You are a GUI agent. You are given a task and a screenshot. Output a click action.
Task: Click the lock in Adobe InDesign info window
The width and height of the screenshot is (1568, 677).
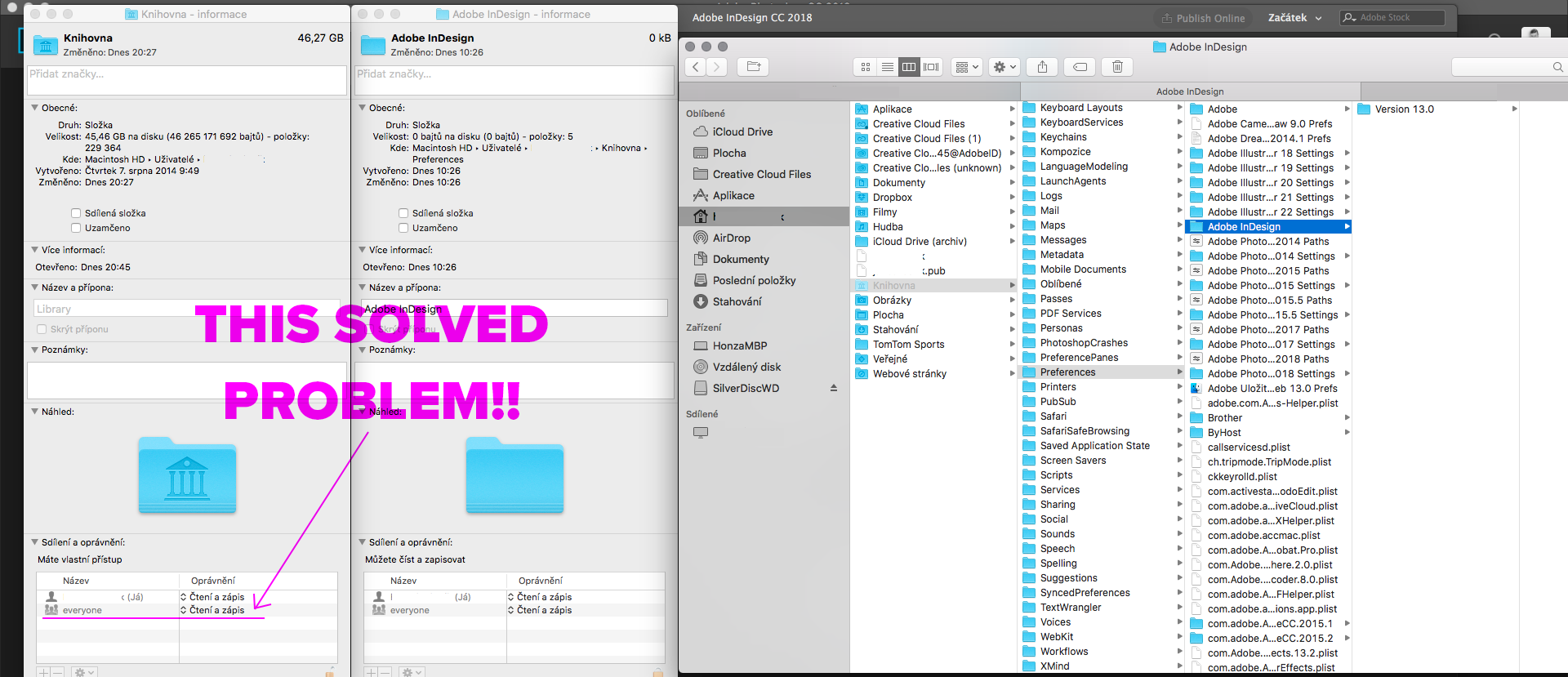point(657,672)
